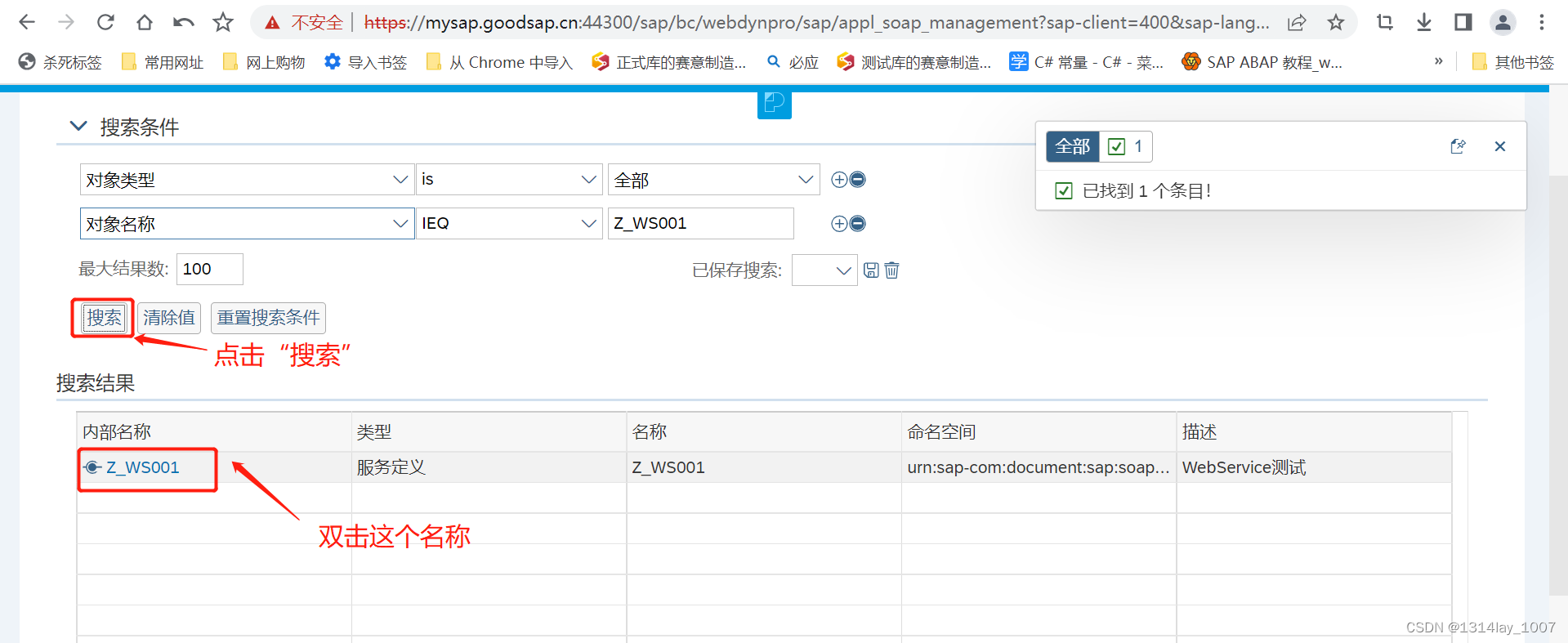
Task: Open the 测试库的赛意制造 bookmark
Action: tap(914, 62)
